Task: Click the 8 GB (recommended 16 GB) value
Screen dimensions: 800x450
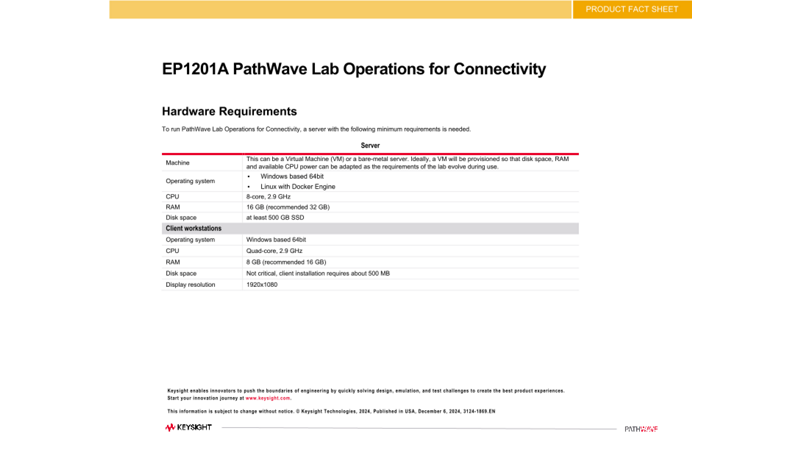Action: pos(286,262)
